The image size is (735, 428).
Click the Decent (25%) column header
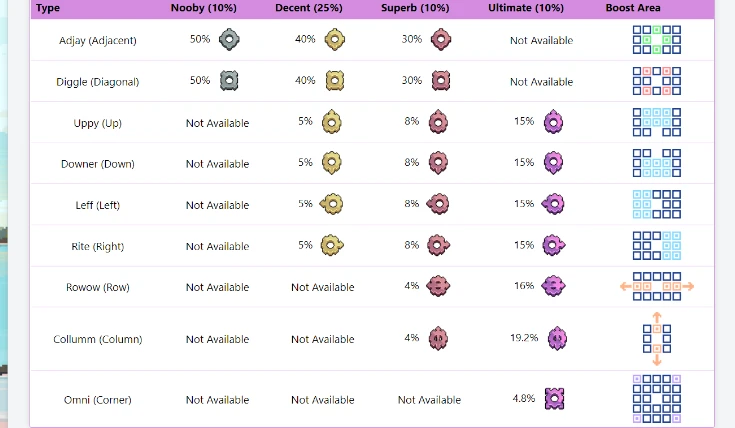[x=309, y=8]
